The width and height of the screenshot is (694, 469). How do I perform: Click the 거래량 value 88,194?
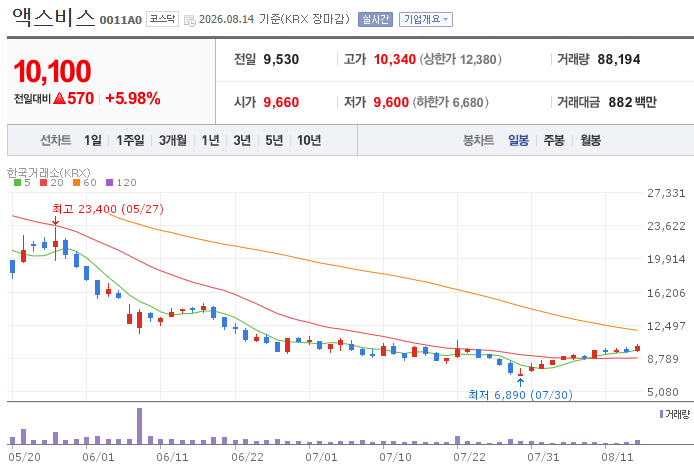click(x=619, y=59)
